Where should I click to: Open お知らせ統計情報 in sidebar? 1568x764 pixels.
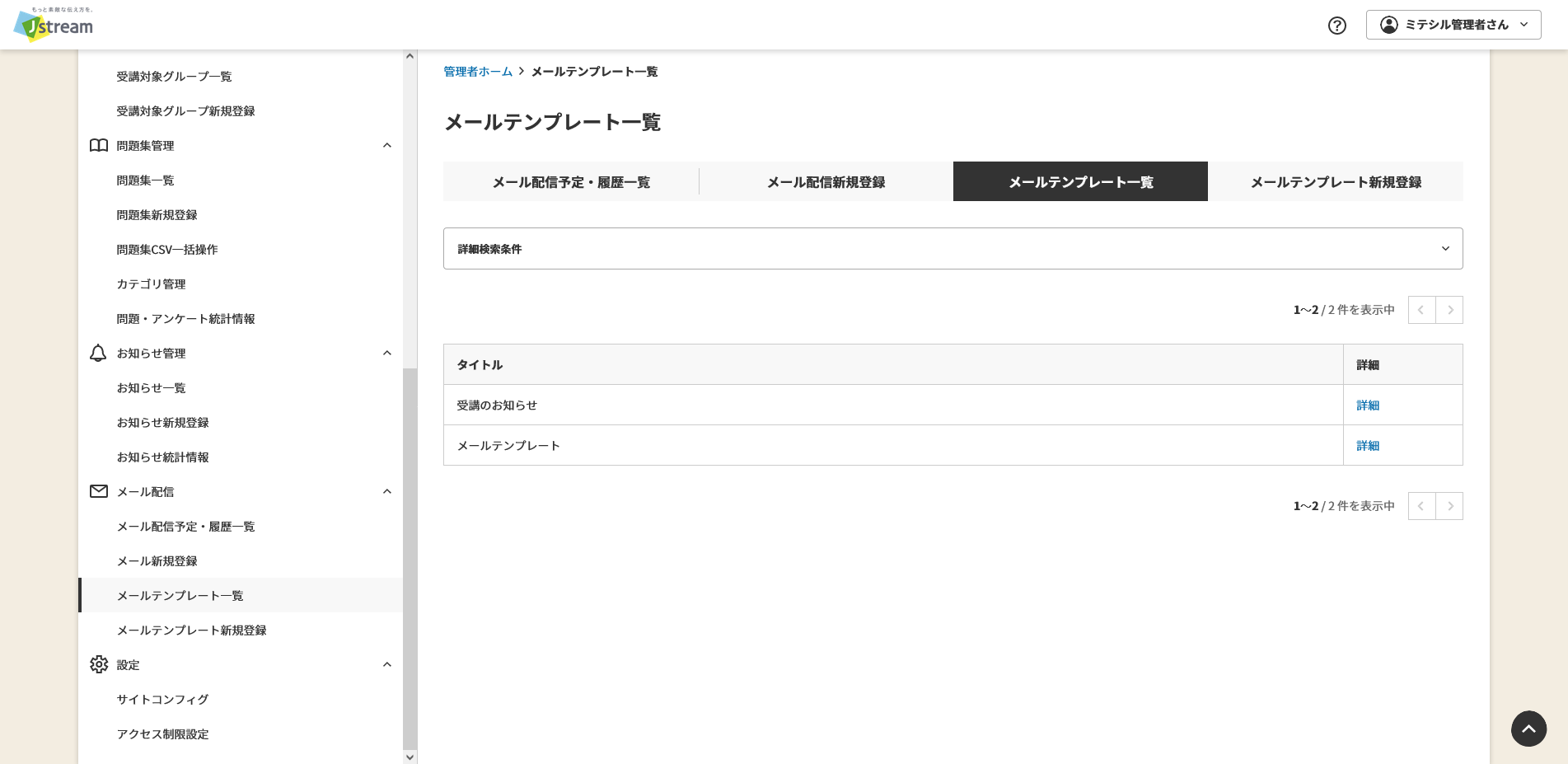click(x=162, y=457)
